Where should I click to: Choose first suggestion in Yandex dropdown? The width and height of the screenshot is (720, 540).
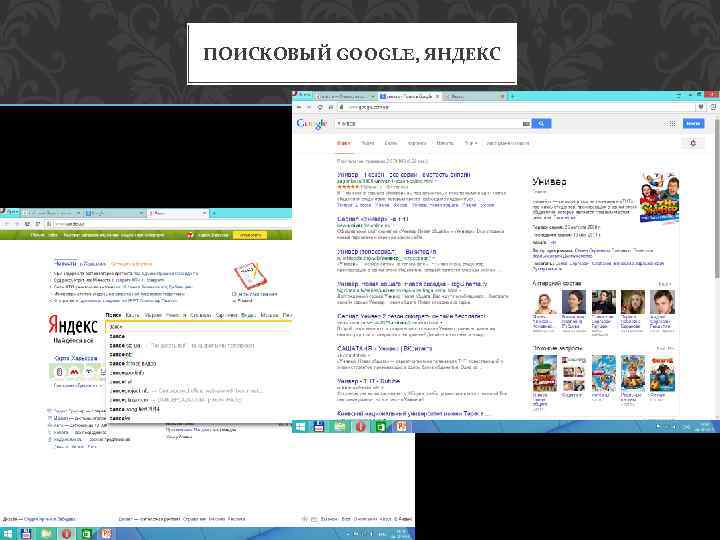coord(199,337)
